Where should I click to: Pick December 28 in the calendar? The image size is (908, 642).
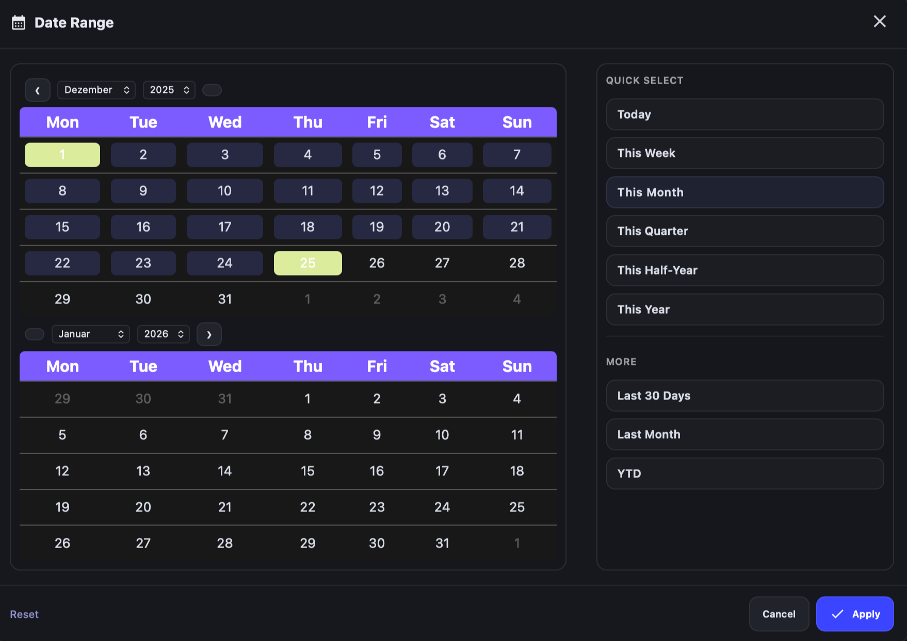[x=517, y=263]
